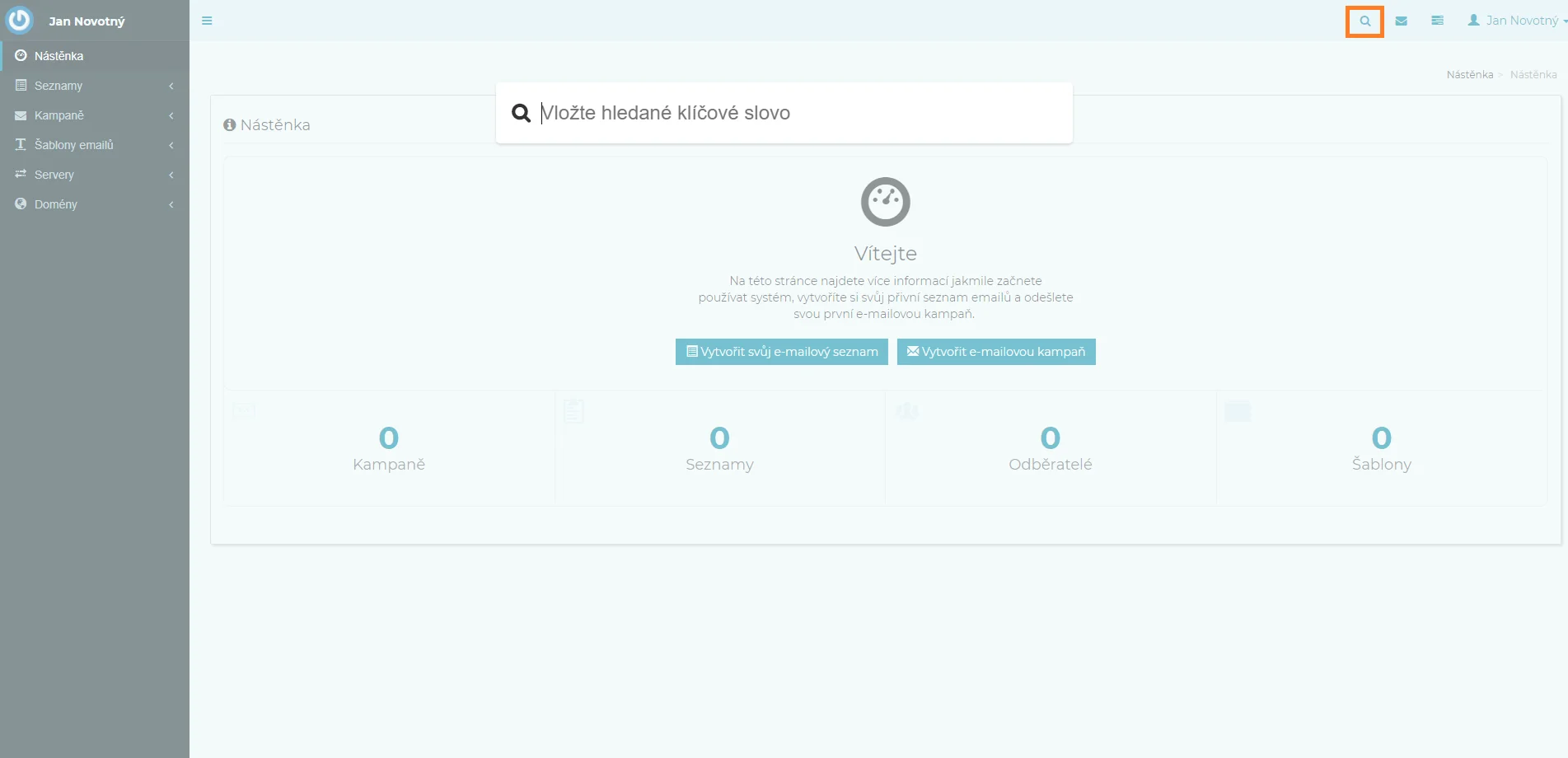
Task: Open the Jan Novotný user dropdown
Action: pyautogui.click(x=1516, y=21)
